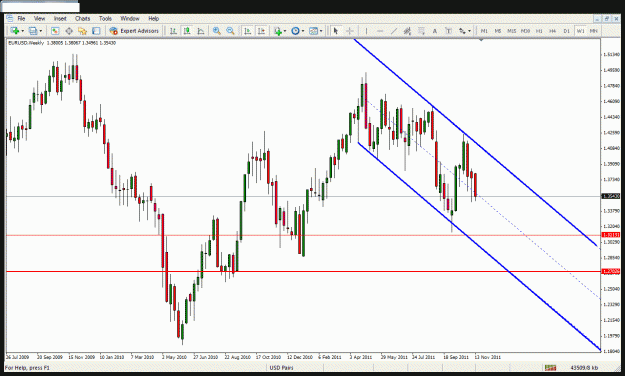Click the chart shift triangle marker atop chart
Image resolution: width=625 pixels, height=376 pixels.
tap(482, 40)
